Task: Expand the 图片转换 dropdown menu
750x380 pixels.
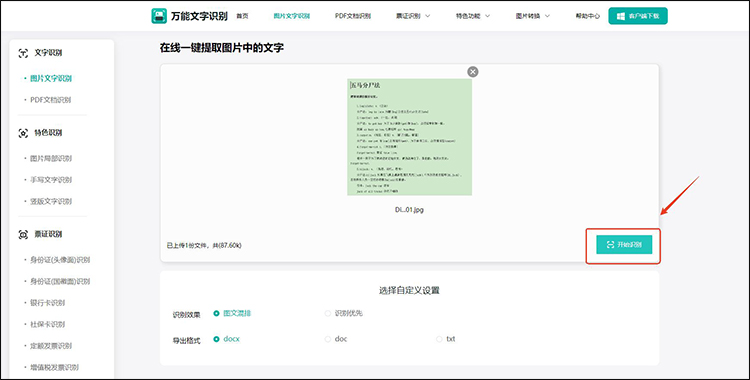Action: 533,16
